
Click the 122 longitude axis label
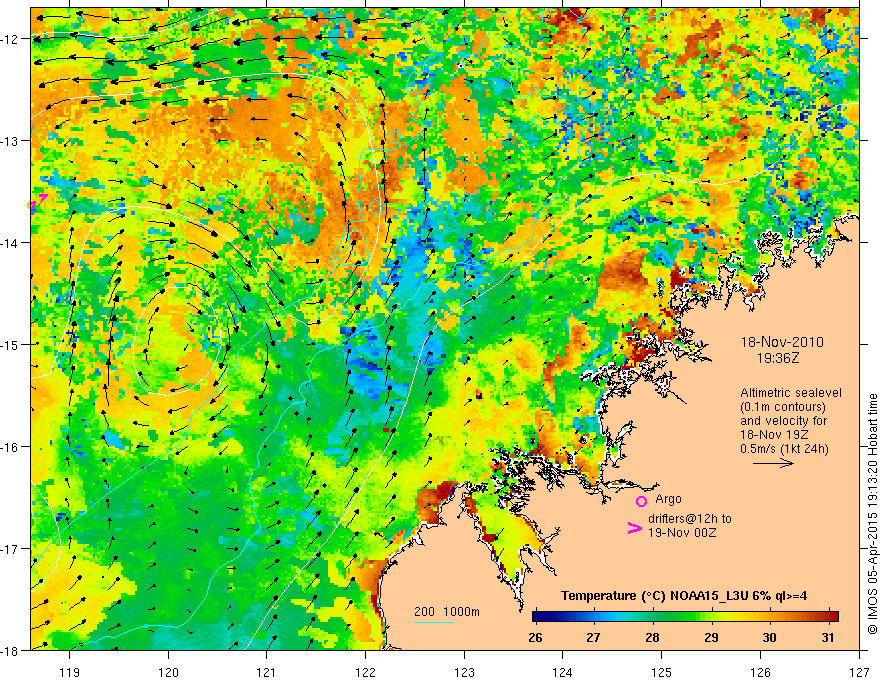pyautogui.click(x=365, y=672)
